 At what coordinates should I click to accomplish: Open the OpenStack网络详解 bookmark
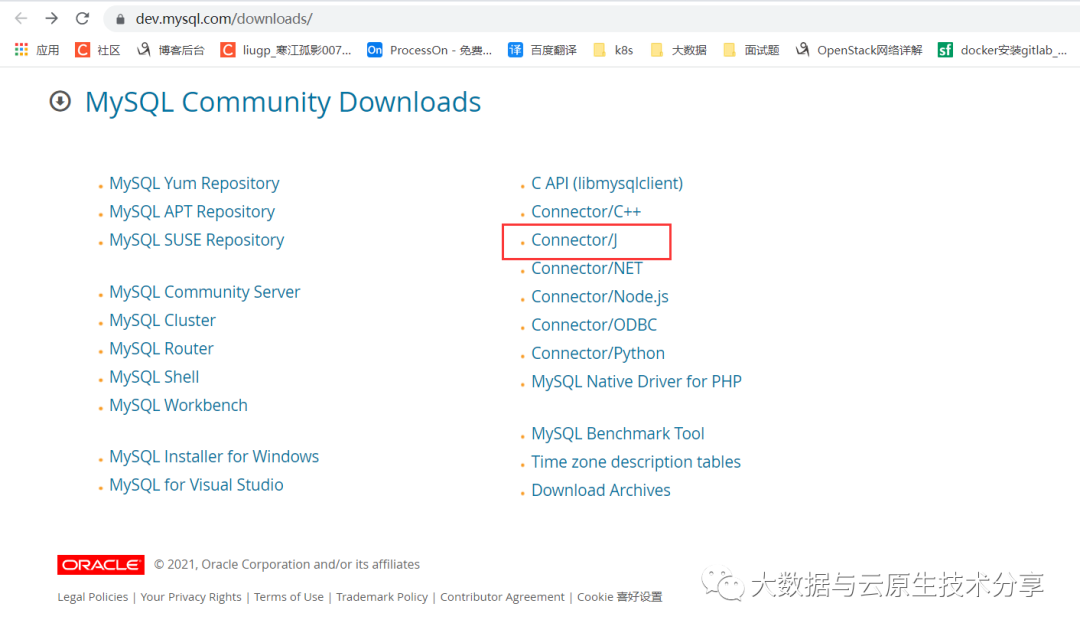(x=859, y=50)
